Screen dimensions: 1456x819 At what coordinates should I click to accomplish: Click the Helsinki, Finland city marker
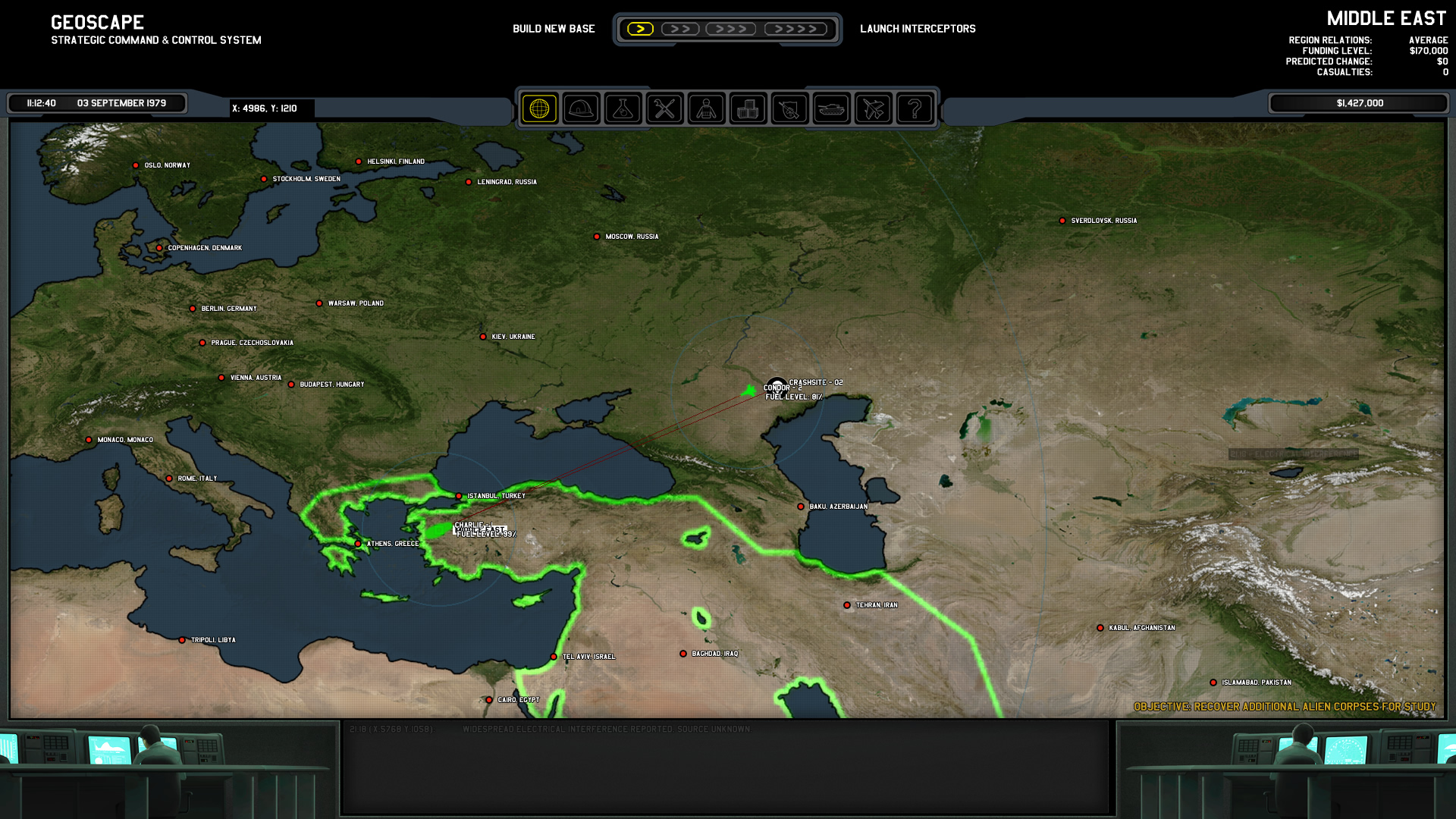[359, 162]
